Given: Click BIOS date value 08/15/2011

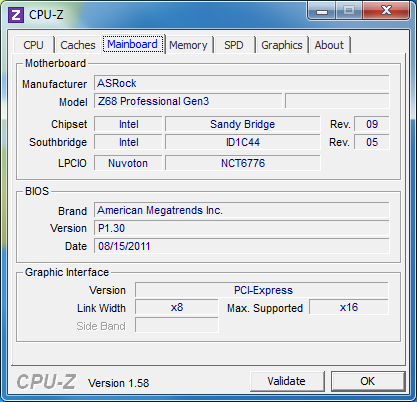Looking at the screenshot, I should [x=242, y=246].
